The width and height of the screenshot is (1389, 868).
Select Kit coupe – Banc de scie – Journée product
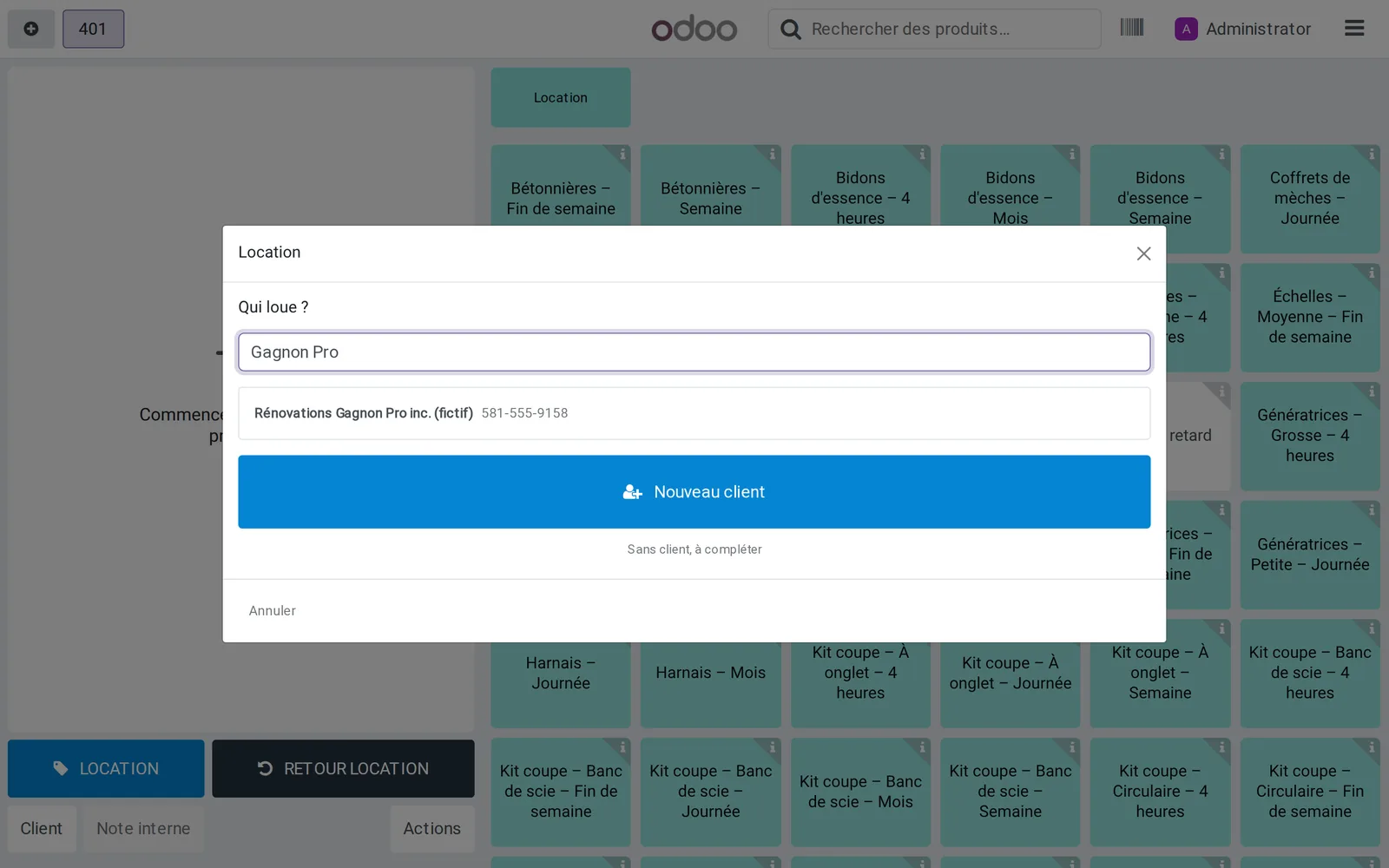[x=710, y=792]
